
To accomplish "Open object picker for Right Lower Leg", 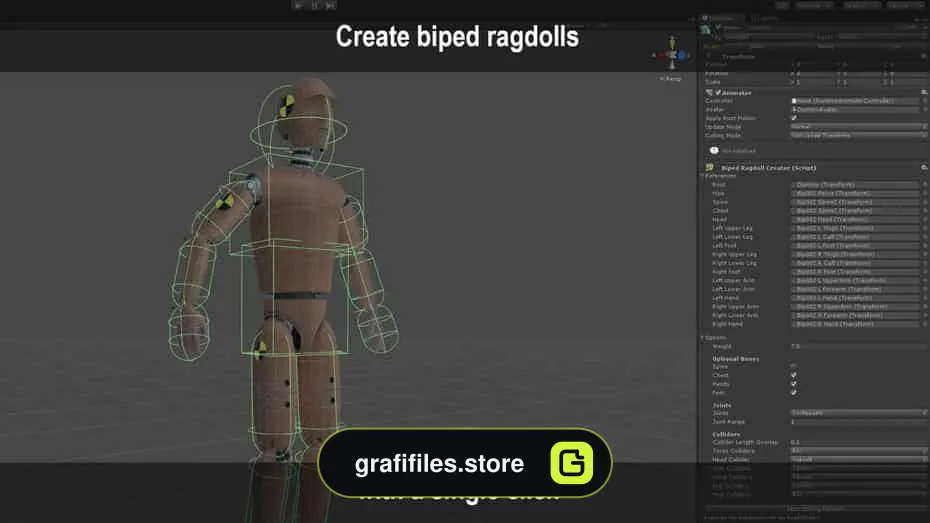I will [x=925, y=263].
